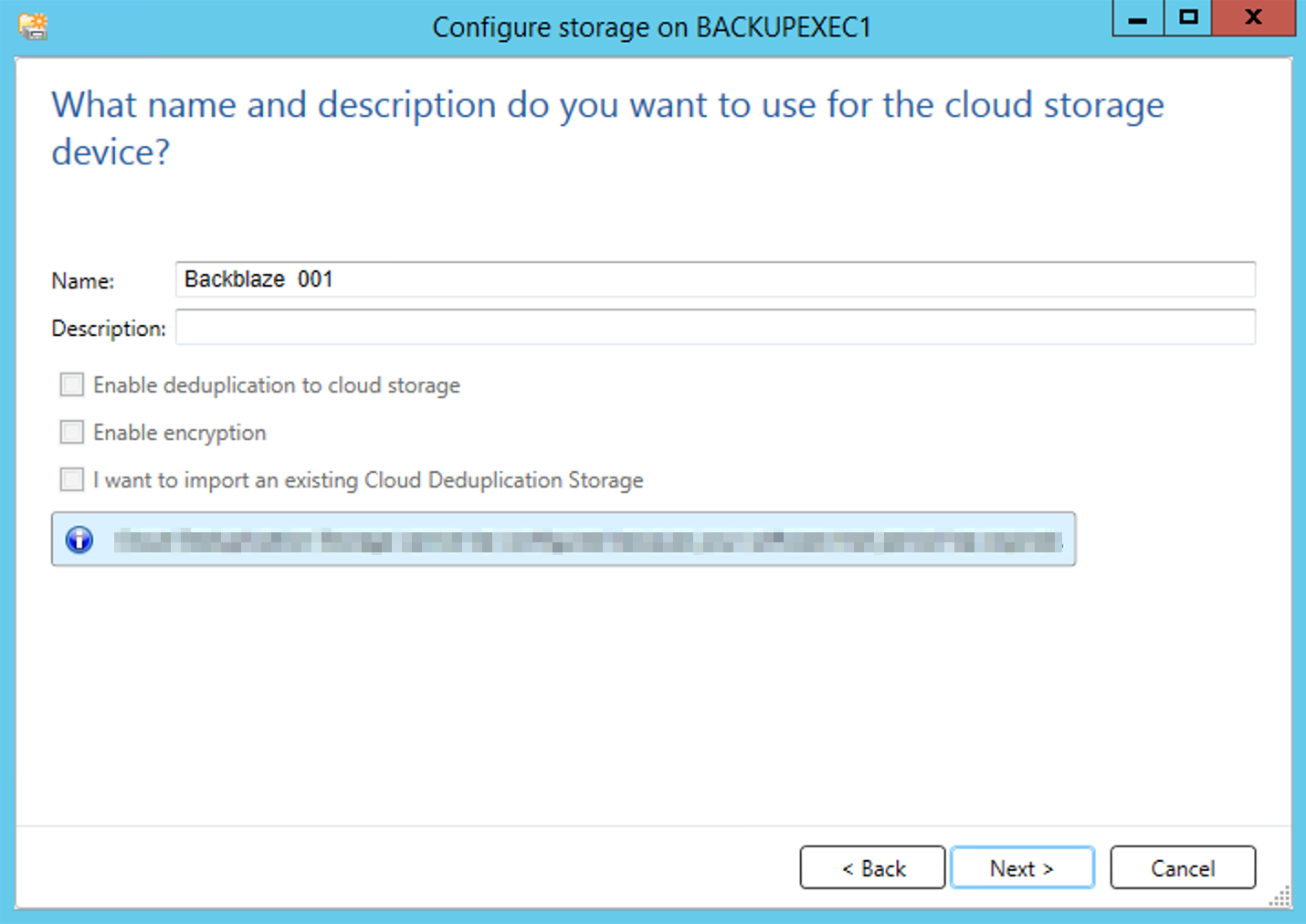
Task: Enable deduplication to cloud storage checkbox
Action: point(72,384)
